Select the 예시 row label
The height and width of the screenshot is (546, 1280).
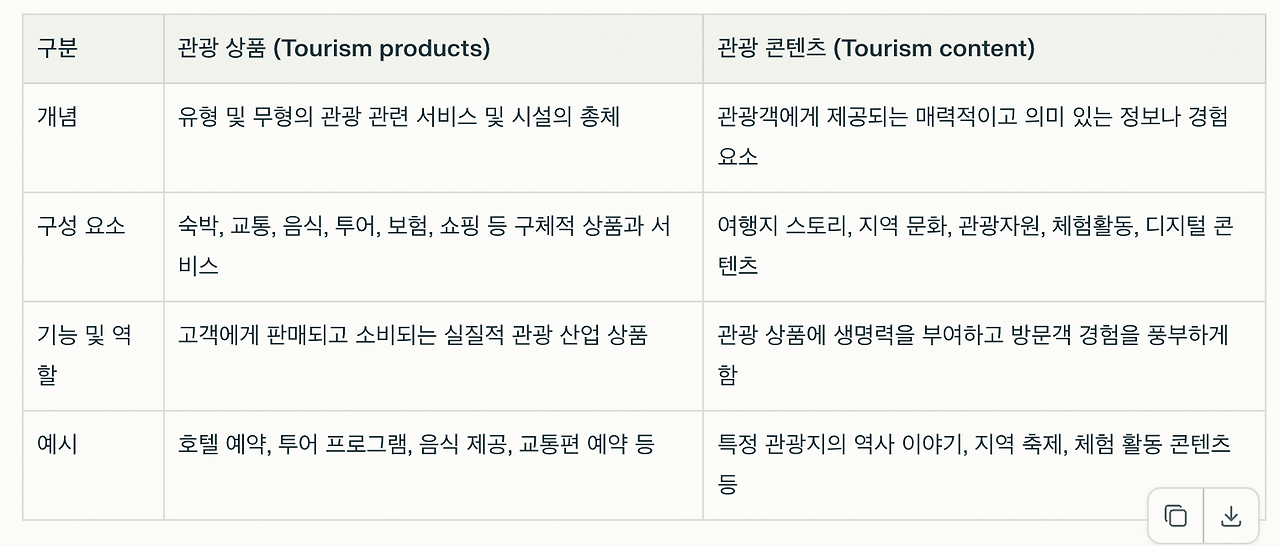[94, 464]
